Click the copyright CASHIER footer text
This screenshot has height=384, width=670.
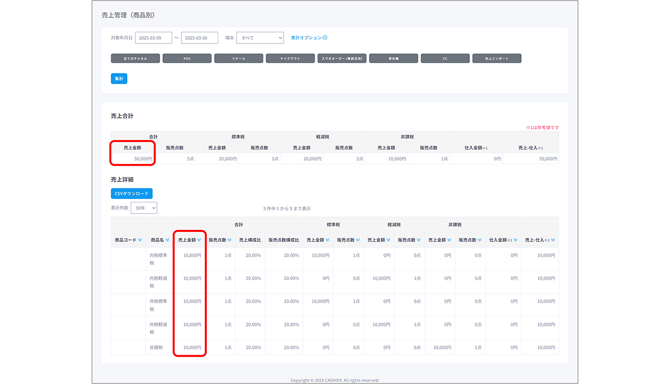(335, 380)
